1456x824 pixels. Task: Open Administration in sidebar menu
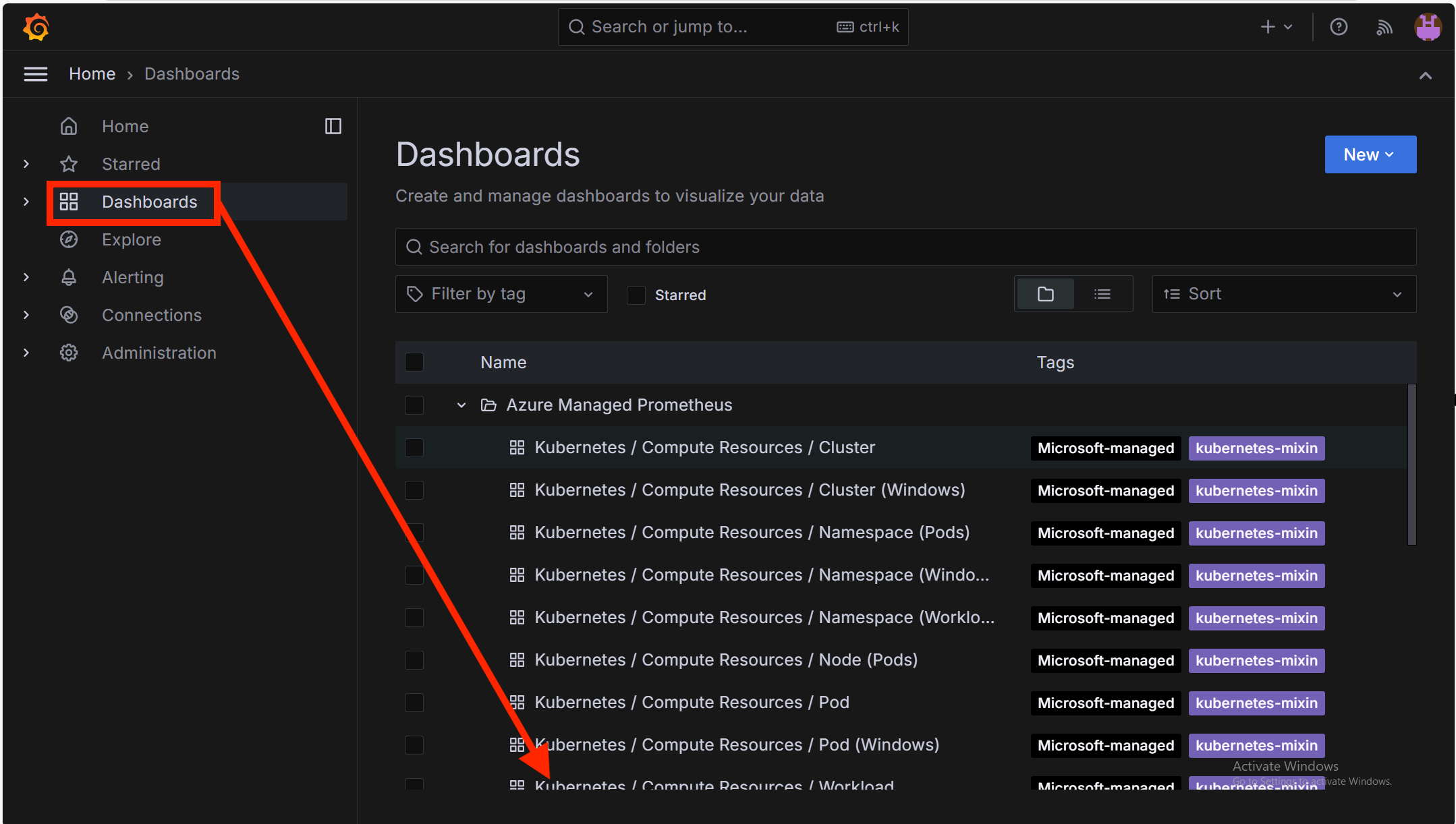[x=159, y=353]
